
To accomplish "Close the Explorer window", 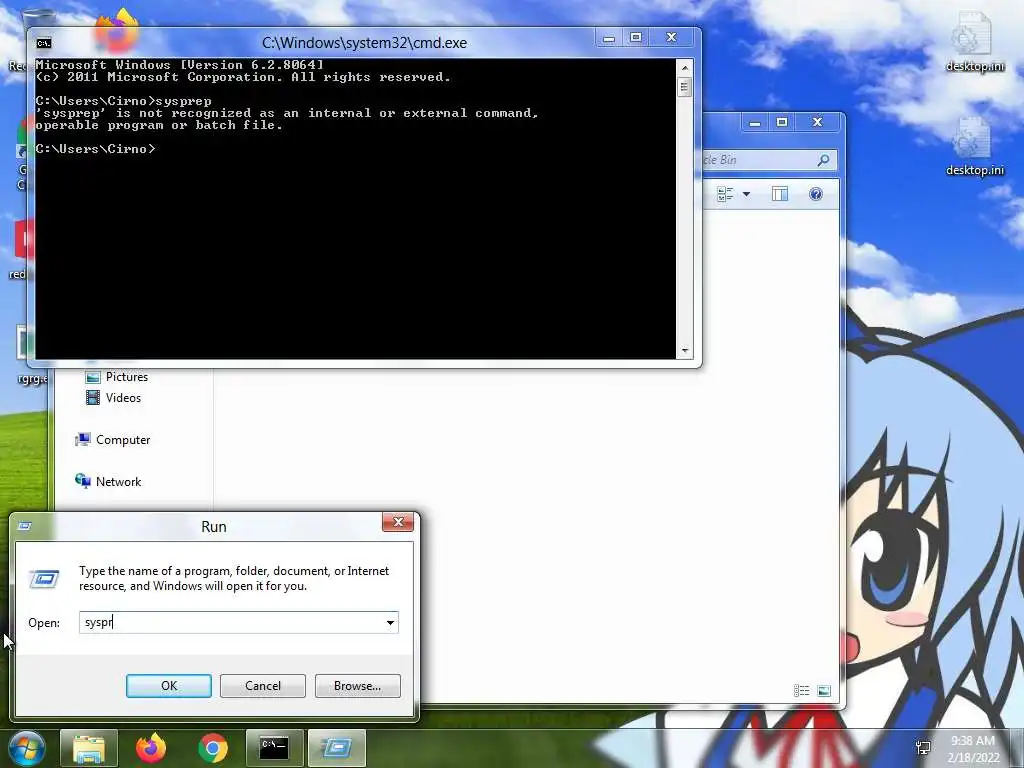I will (x=817, y=123).
